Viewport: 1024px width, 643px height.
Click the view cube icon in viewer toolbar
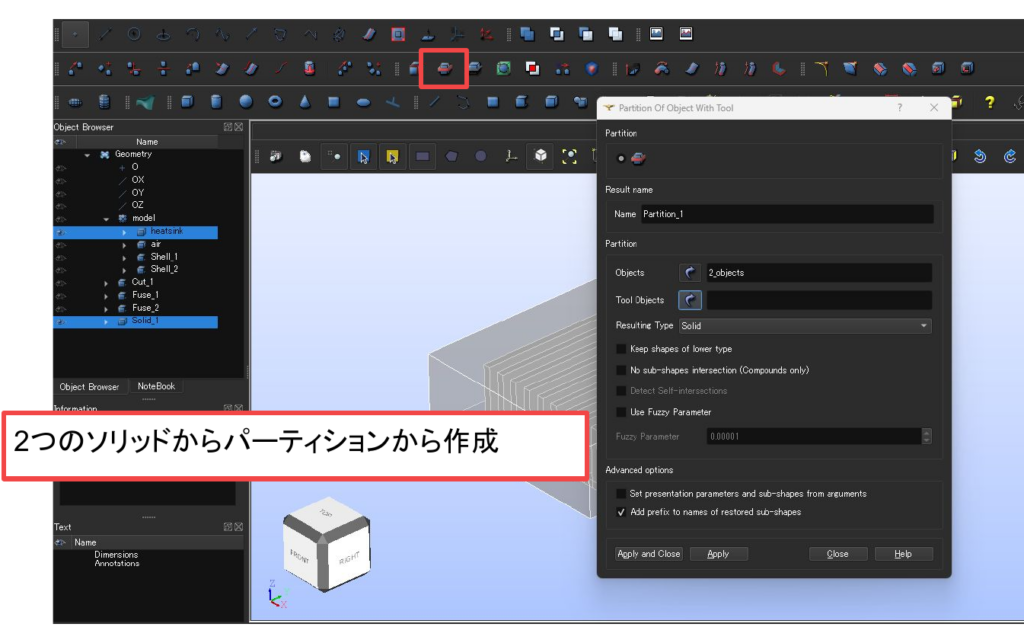tap(540, 156)
